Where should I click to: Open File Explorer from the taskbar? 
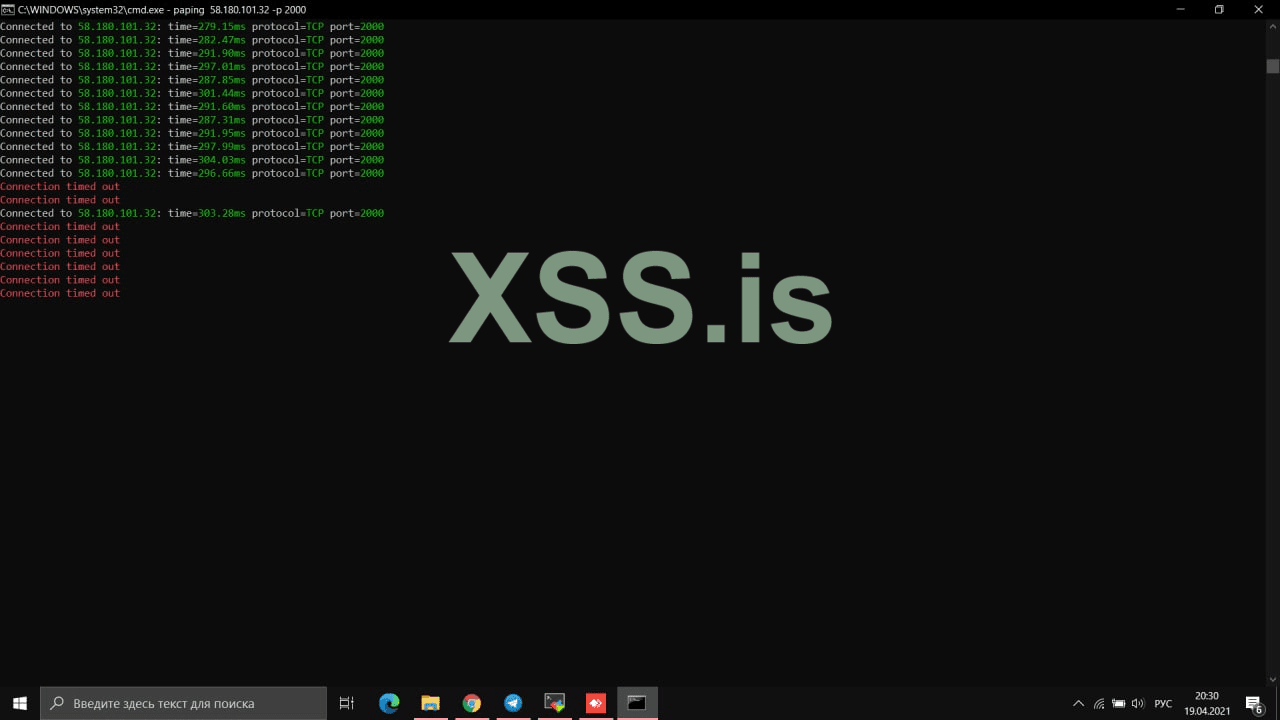click(x=430, y=703)
